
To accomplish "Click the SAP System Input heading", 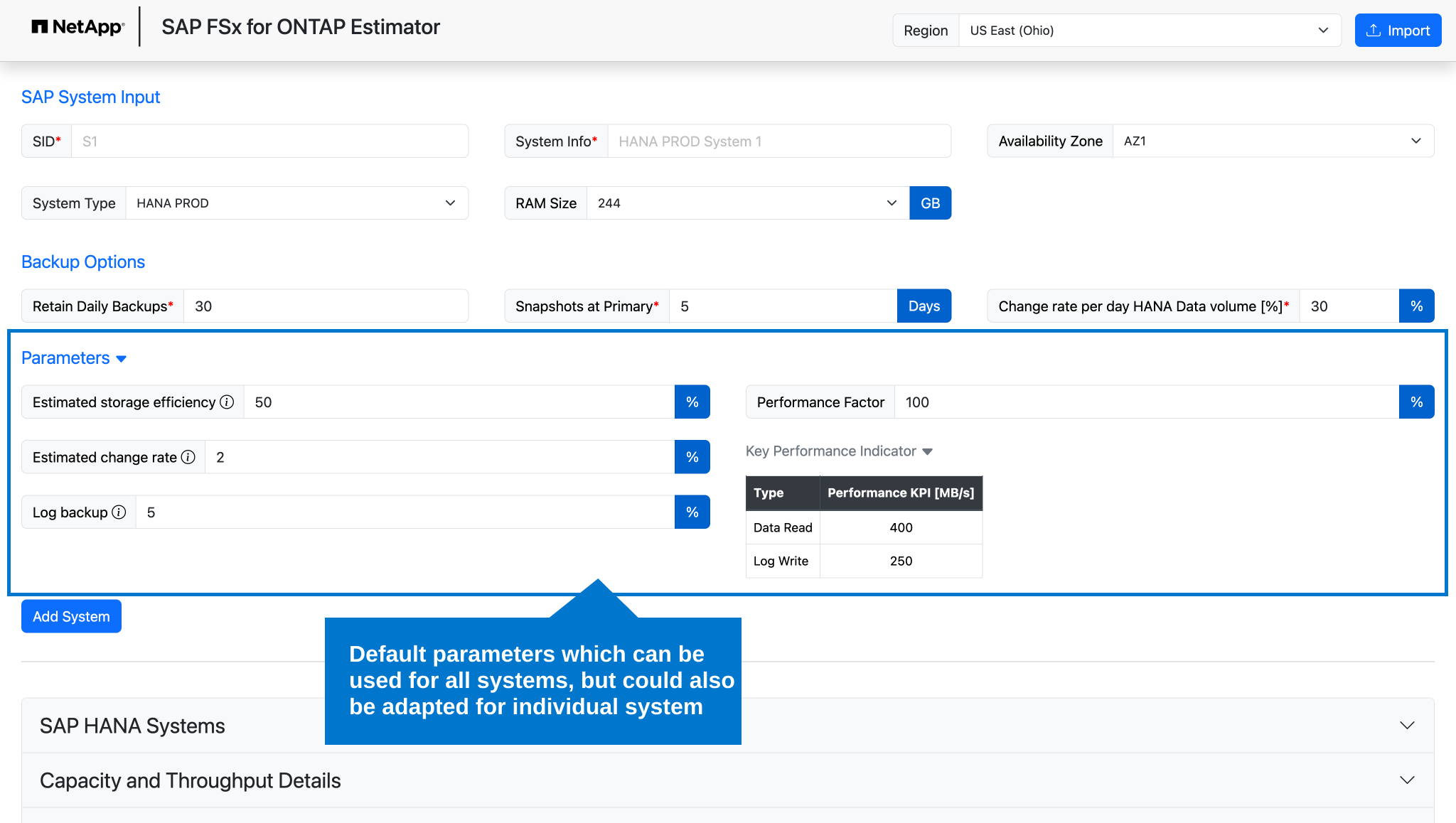I will [90, 97].
